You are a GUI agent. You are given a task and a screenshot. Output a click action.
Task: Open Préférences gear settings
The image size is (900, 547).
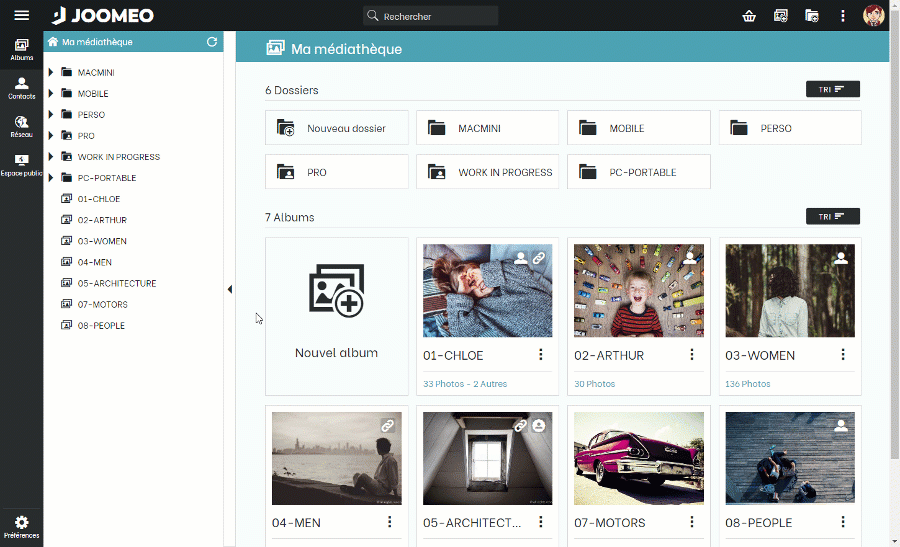21,526
